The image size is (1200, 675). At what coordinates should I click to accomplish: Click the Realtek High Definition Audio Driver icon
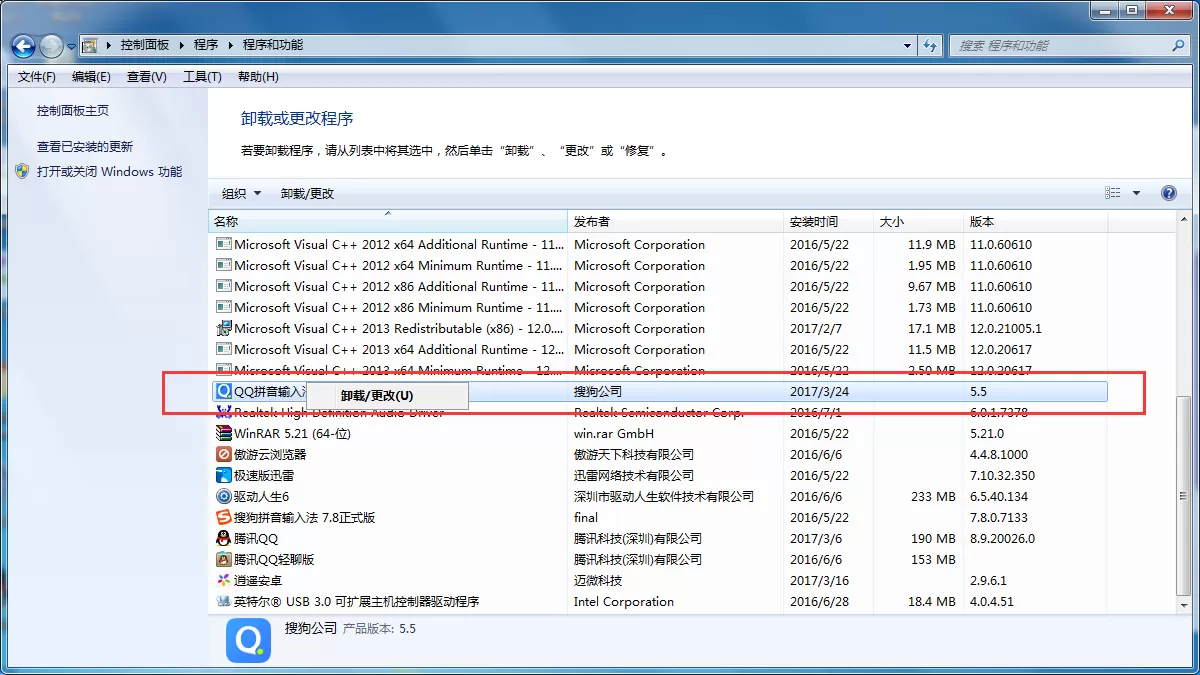tap(224, 413)
